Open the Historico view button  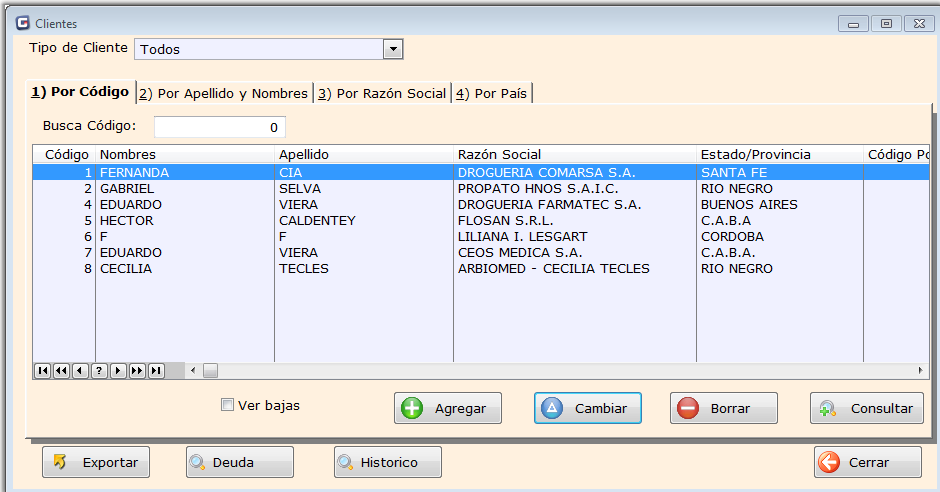(x=387, y=462)
